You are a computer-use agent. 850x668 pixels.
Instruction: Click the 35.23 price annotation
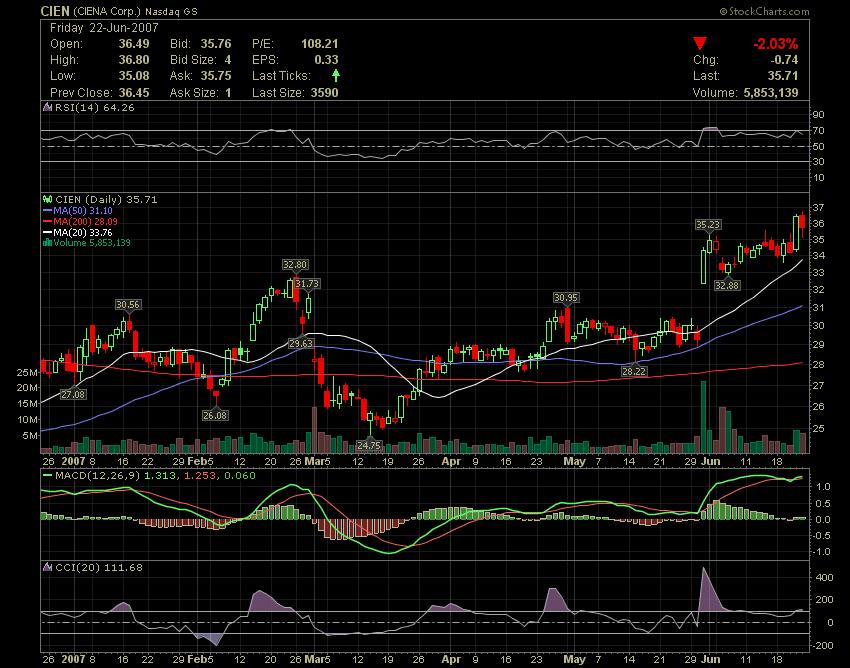[708, 224]
